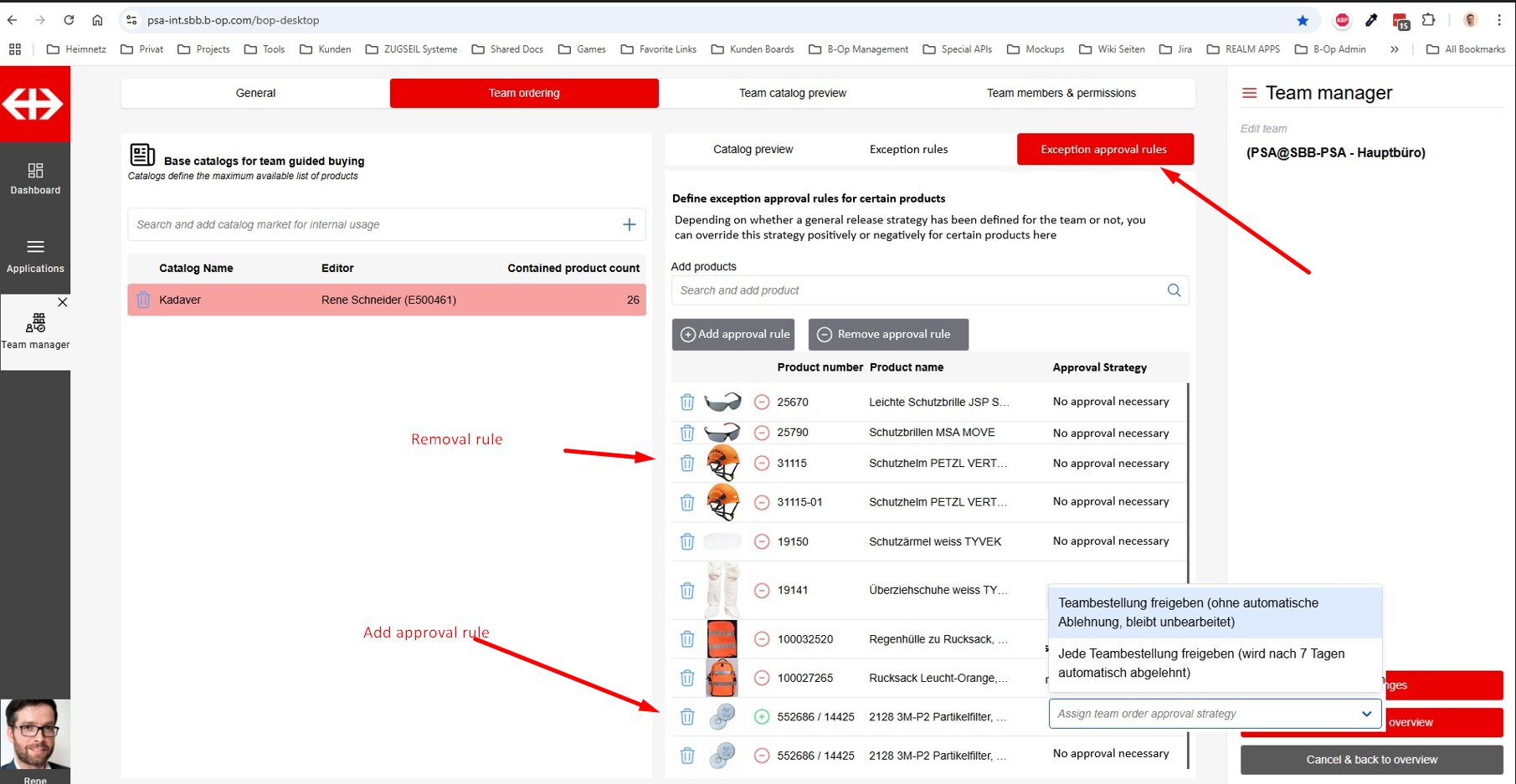Open Dashboard from the sidebar
The width and height of the screenshot is (1516, 784).
coord(35,179)
